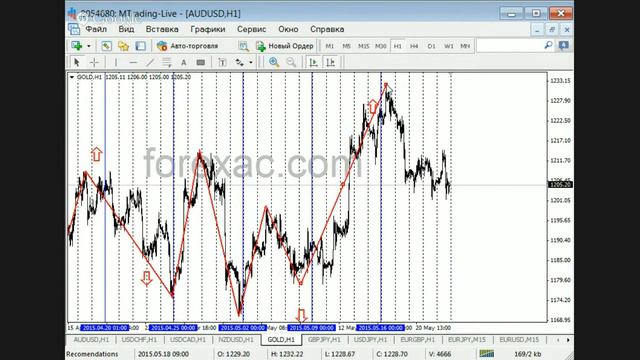The width and height of the screenshot is (640, 360).
Task: Switch to the EURJPY,M15 chart tab
Action: [467, 340]
